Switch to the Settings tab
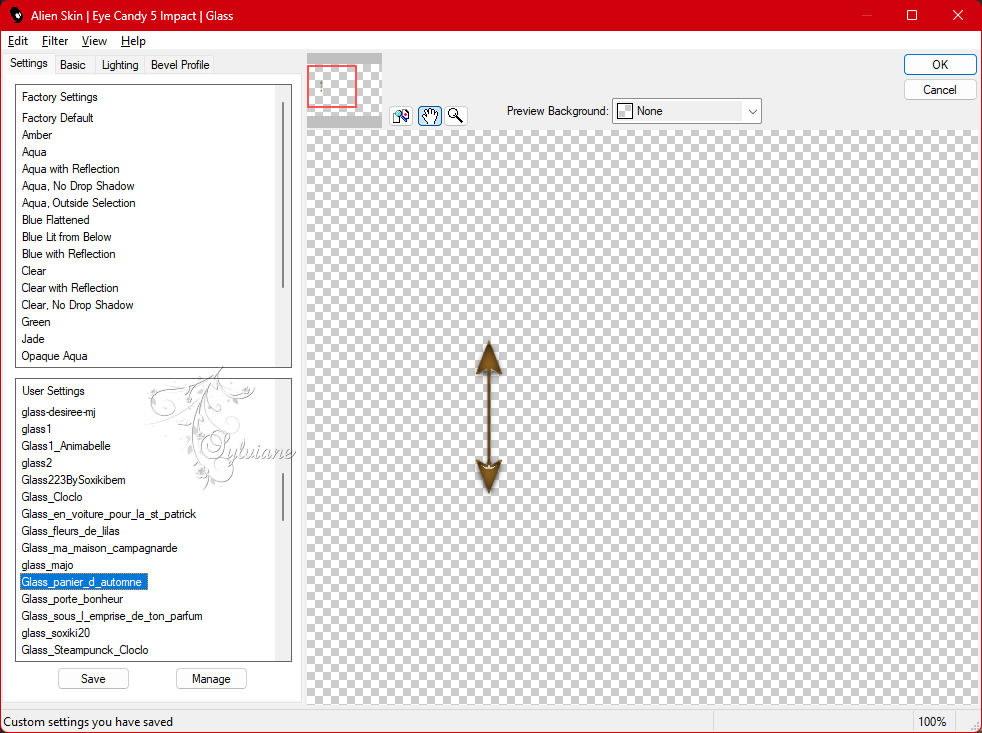The height and width of the screenshot is (733, 982). point(29,63)
